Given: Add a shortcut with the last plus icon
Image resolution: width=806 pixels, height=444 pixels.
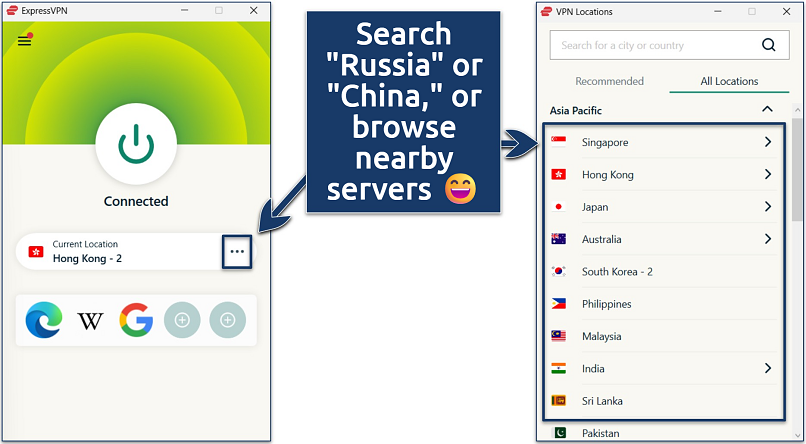Looking at the screenshot, I should point(227,320).
